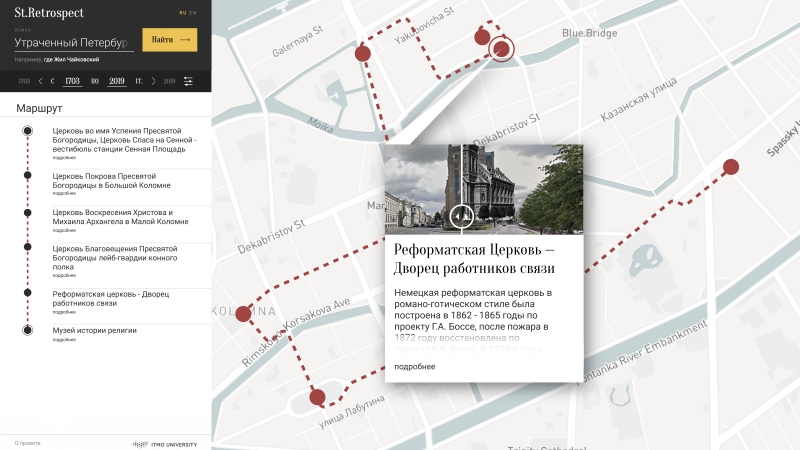800x450 pixels.
Task: Switch language to EN
Action: [x=193, y=13]
